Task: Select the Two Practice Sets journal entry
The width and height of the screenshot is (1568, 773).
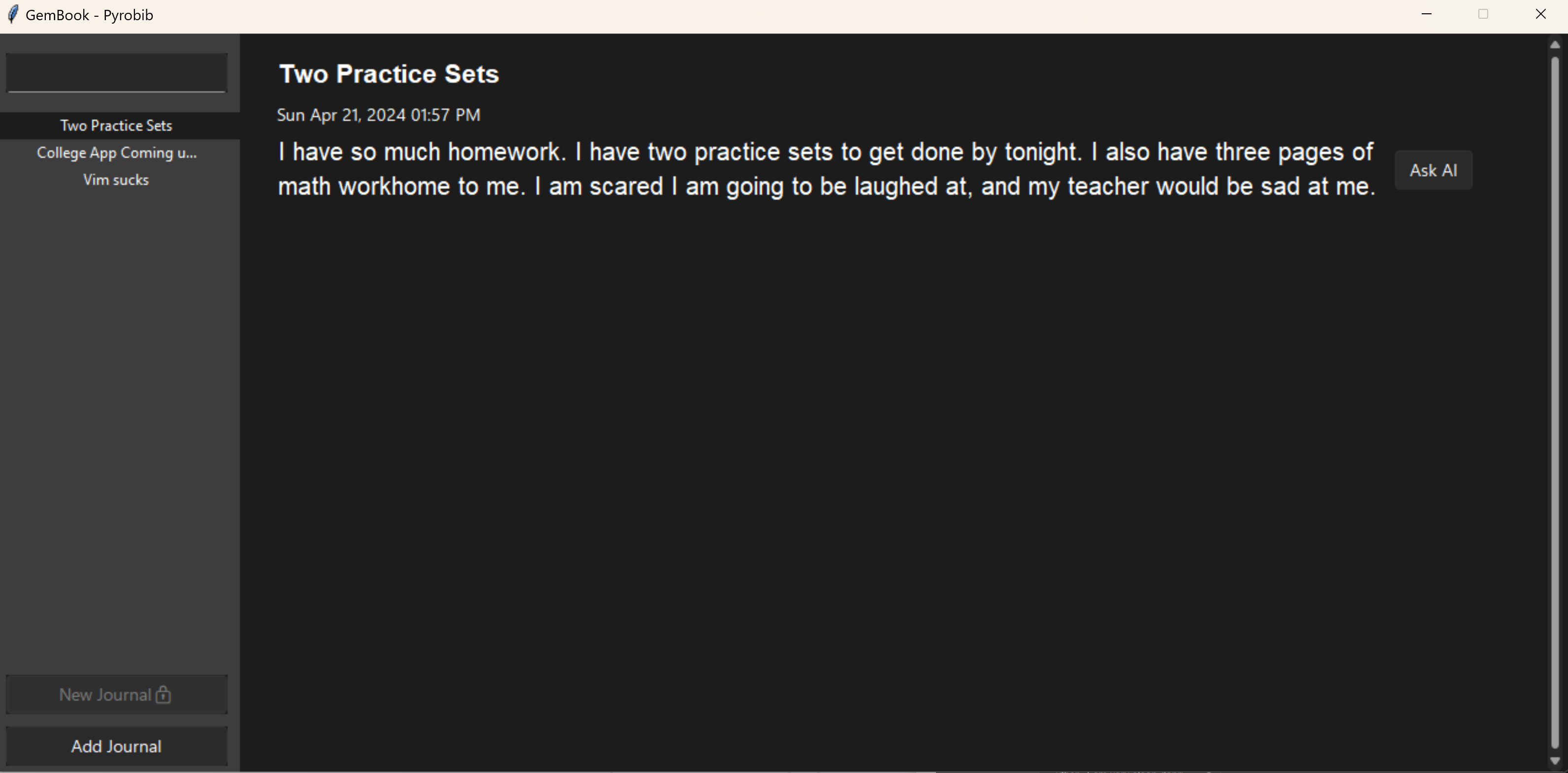Action: click(x=116, y=126)
